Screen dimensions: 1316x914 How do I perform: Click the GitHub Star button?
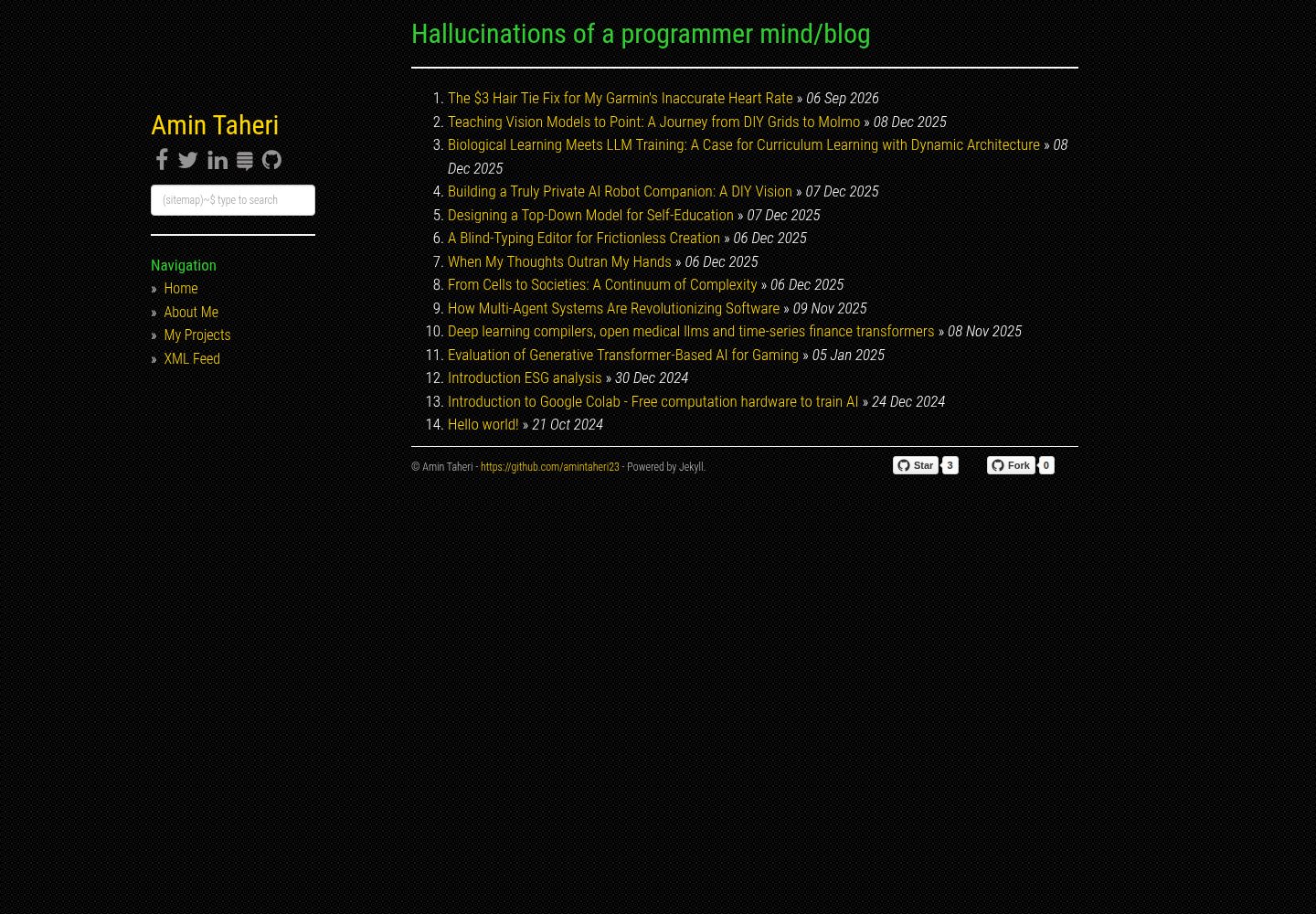point(916,465)
